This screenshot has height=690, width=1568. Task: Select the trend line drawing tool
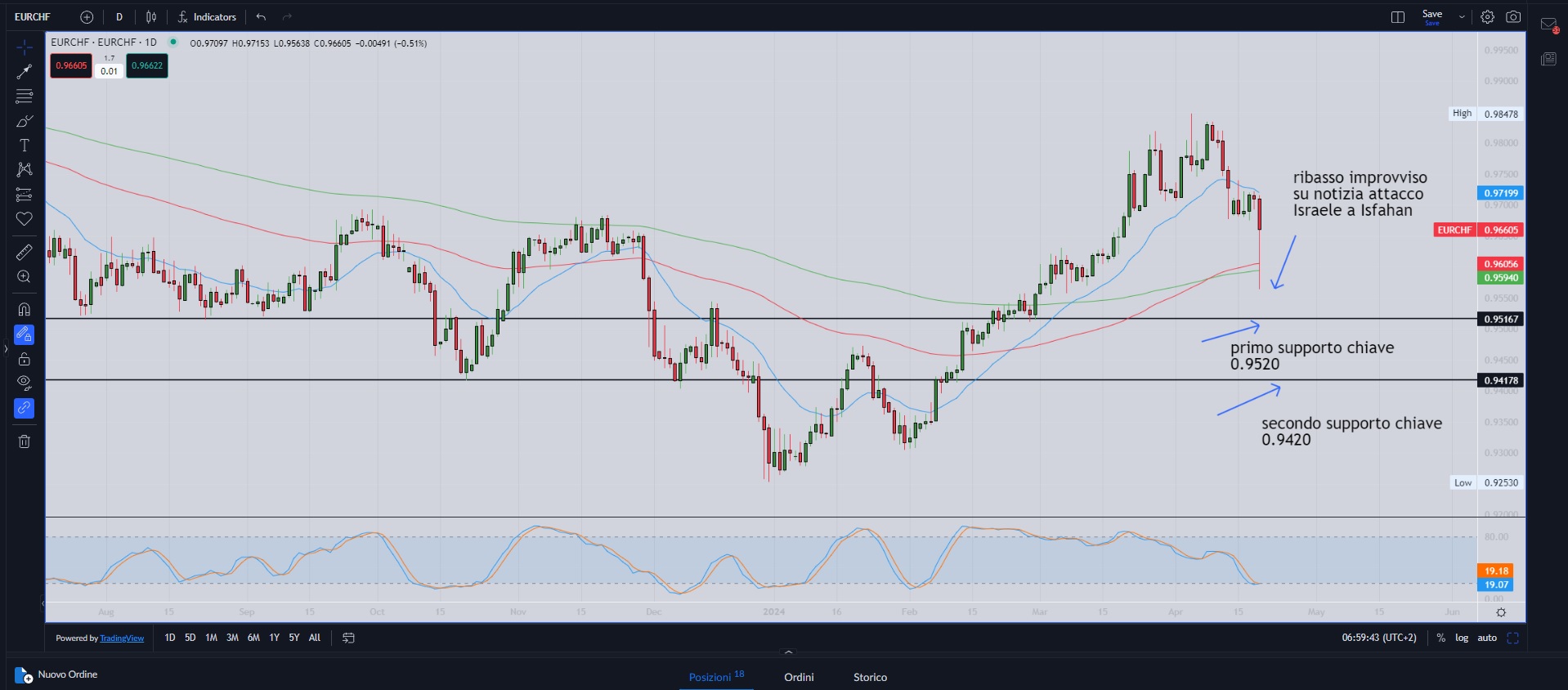click(x=25, y=72)
